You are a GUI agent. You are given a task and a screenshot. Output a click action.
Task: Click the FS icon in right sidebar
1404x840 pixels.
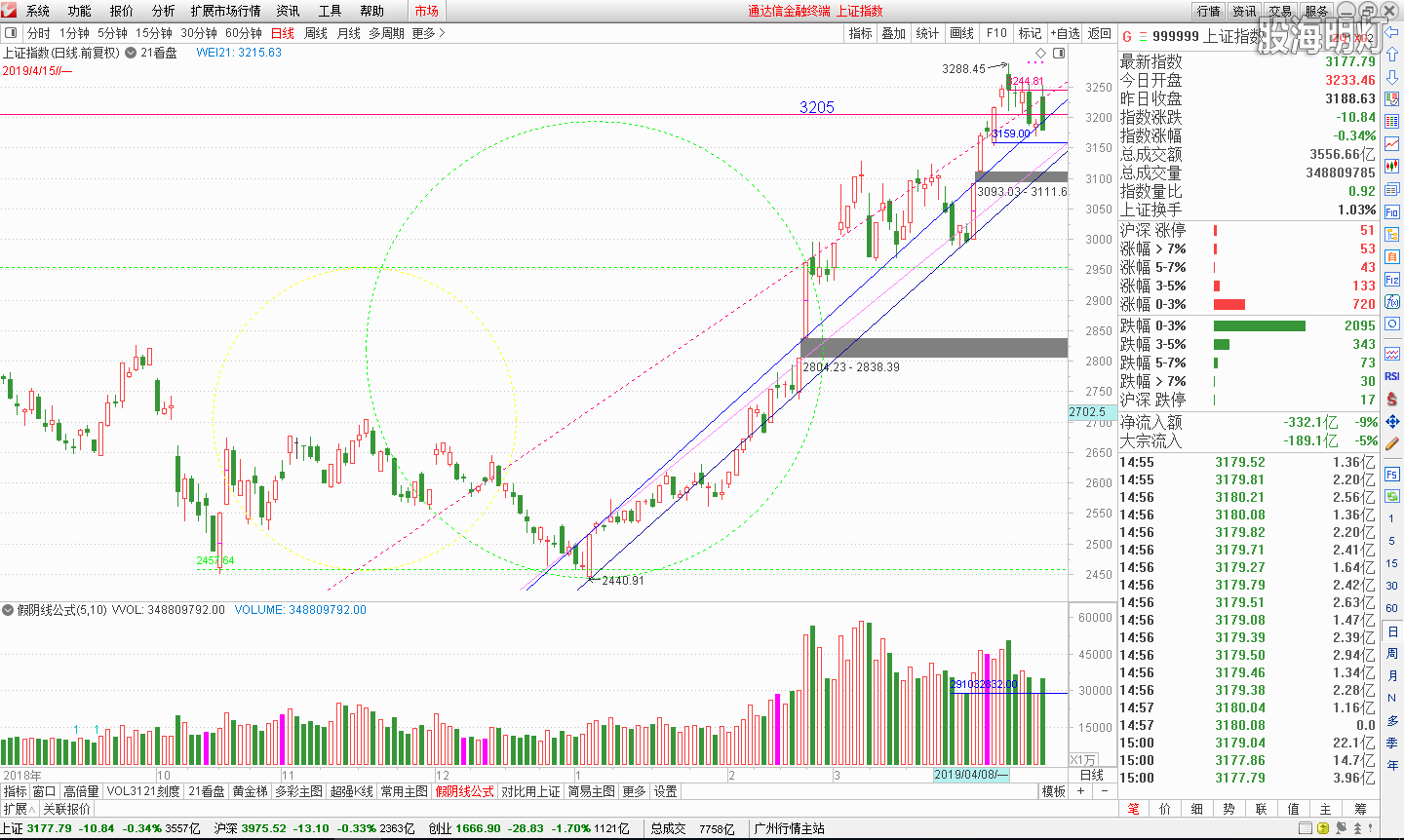click(x=1392, y=474)
